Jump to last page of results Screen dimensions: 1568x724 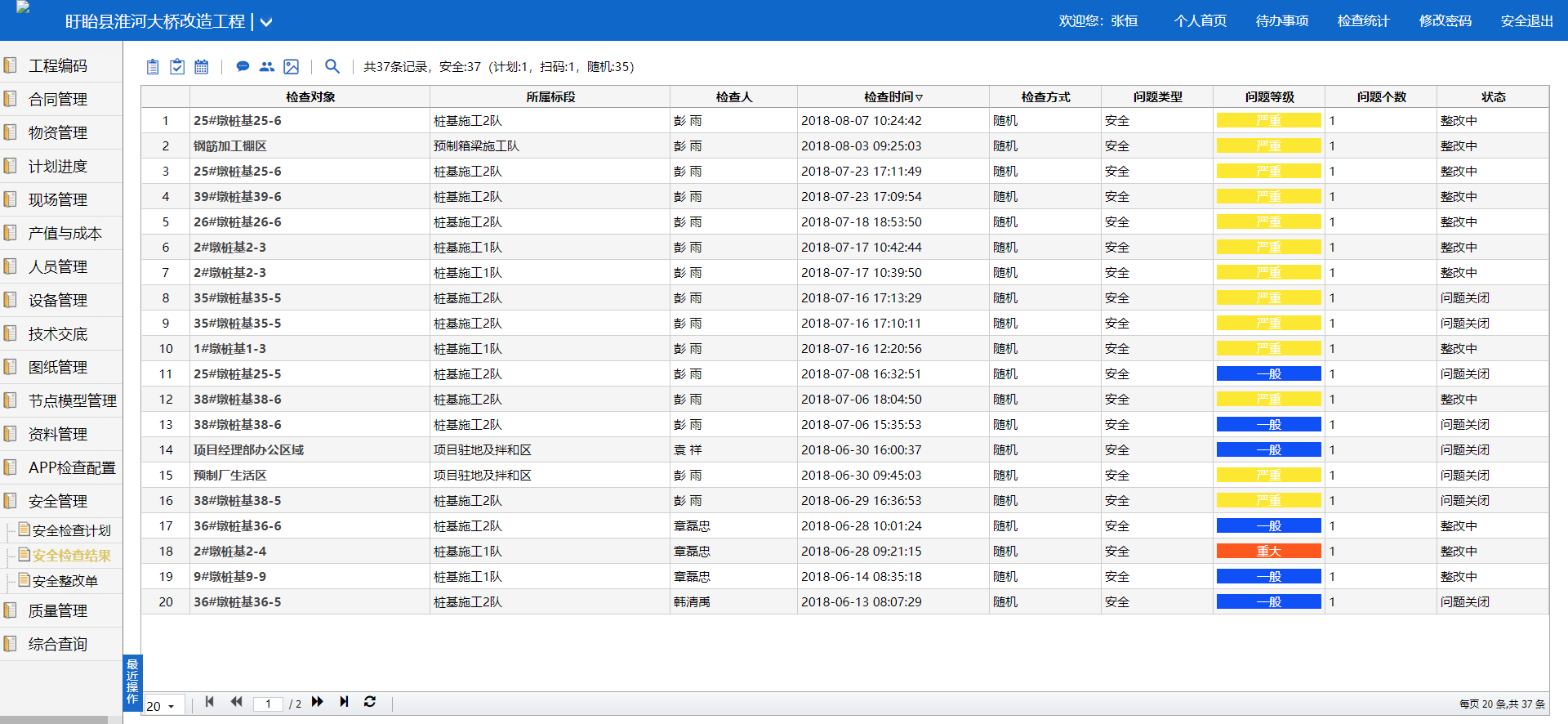click(x=345, y=702)
